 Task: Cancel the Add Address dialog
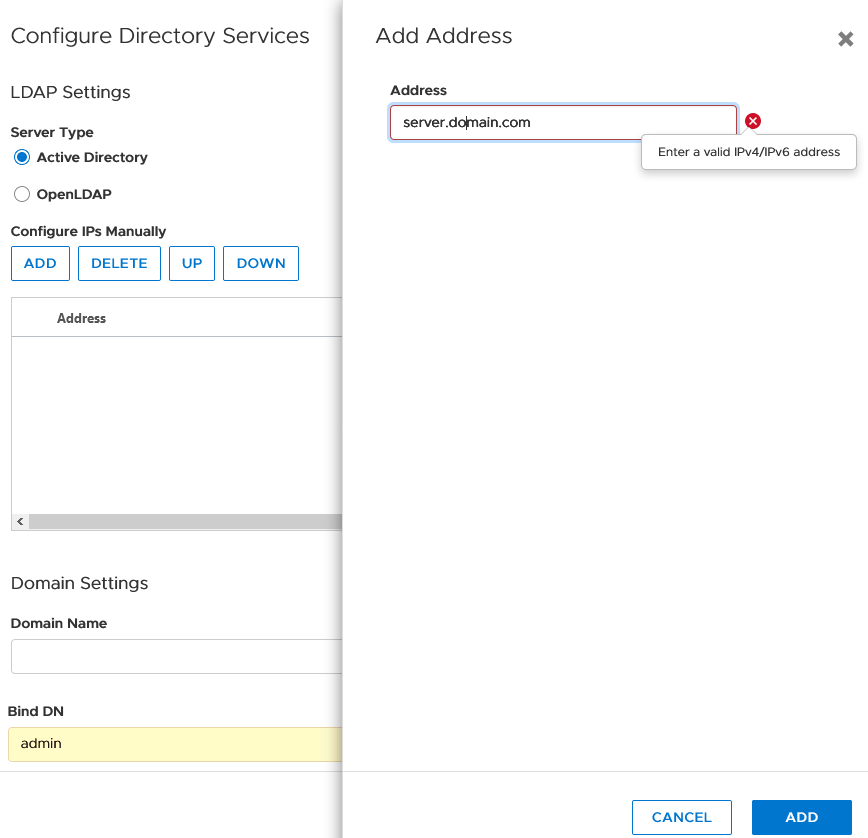coord(681,817)
